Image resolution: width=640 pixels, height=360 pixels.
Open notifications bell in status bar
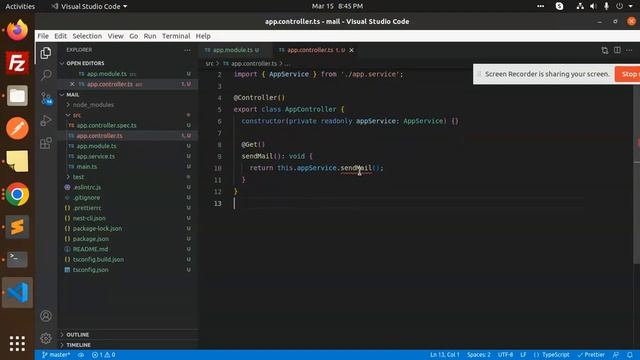(x=630, y=355)
